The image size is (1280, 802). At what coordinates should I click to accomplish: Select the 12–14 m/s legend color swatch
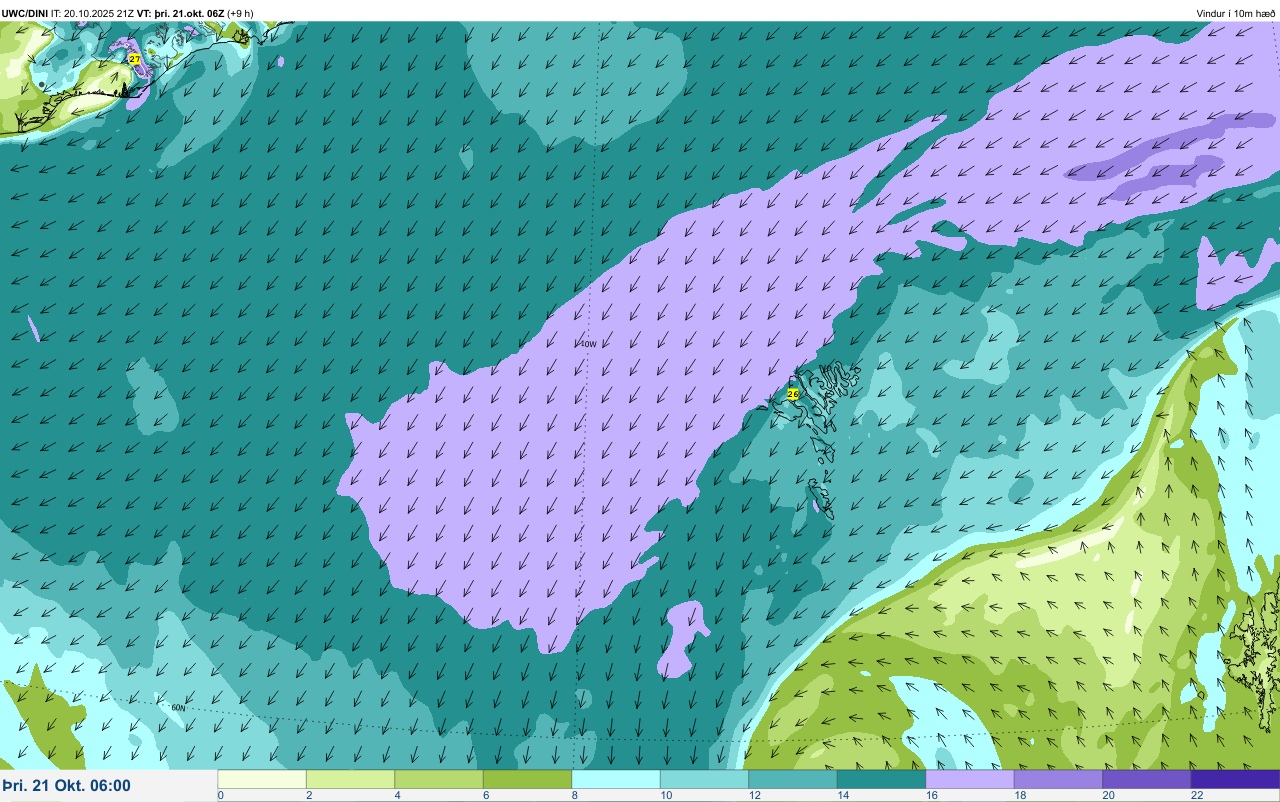click(x=793, y=779)
